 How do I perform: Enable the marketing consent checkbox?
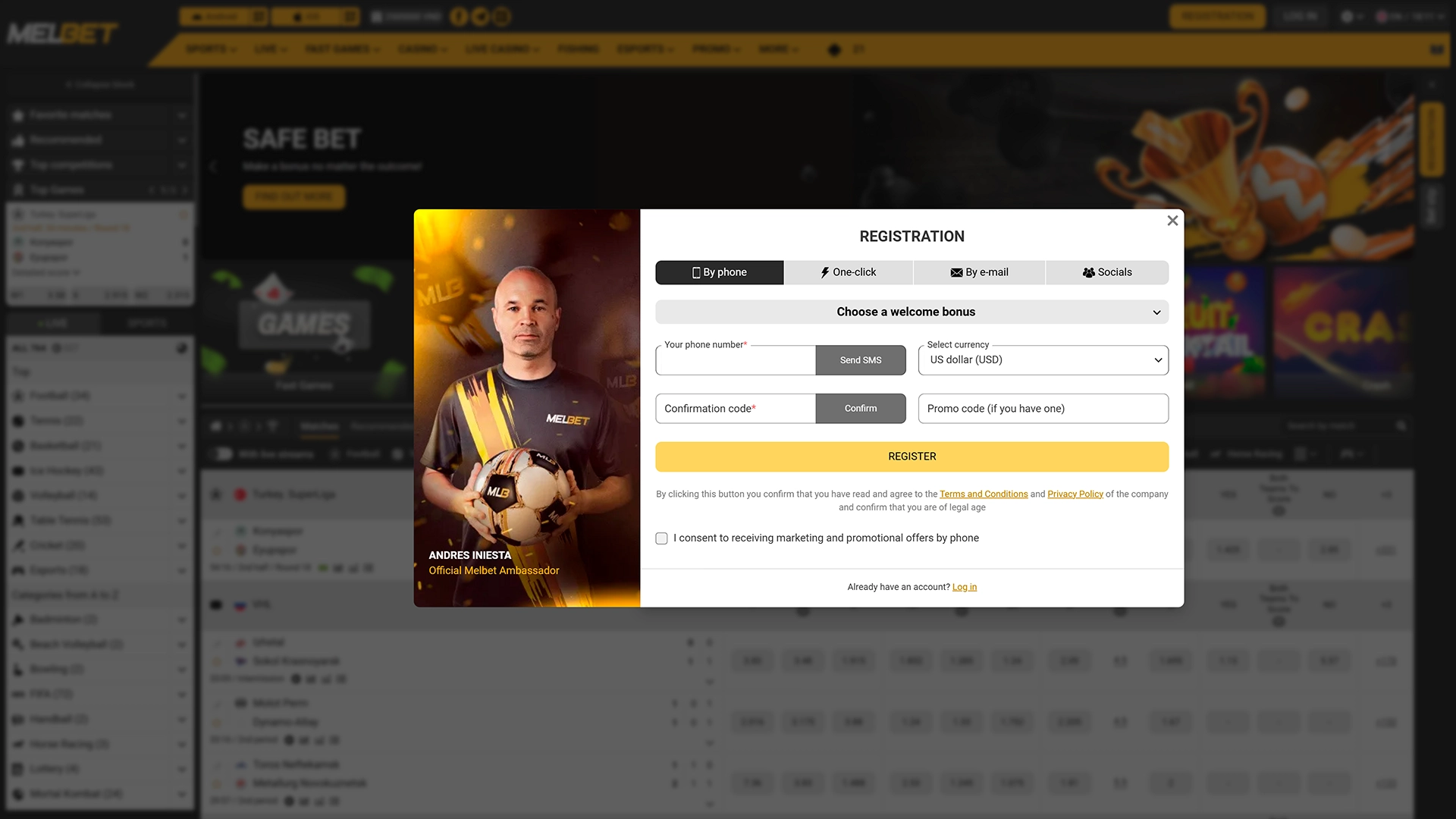click(661, 538)
